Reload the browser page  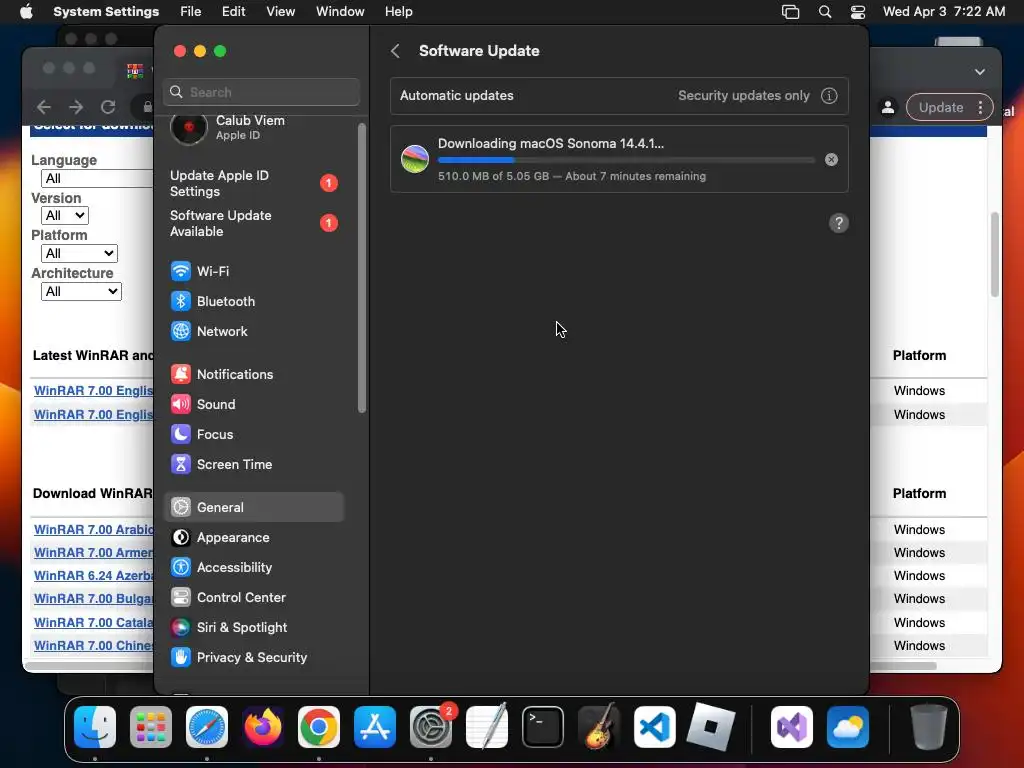108,107
